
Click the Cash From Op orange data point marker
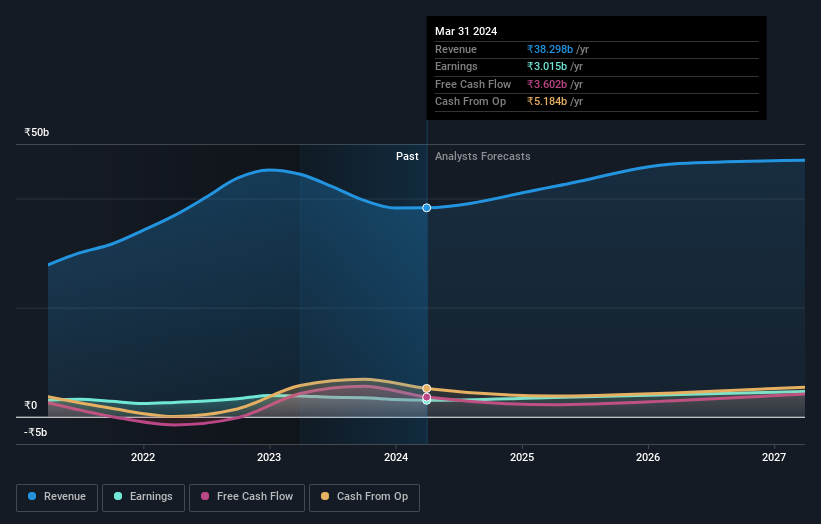tap(427, 388)
